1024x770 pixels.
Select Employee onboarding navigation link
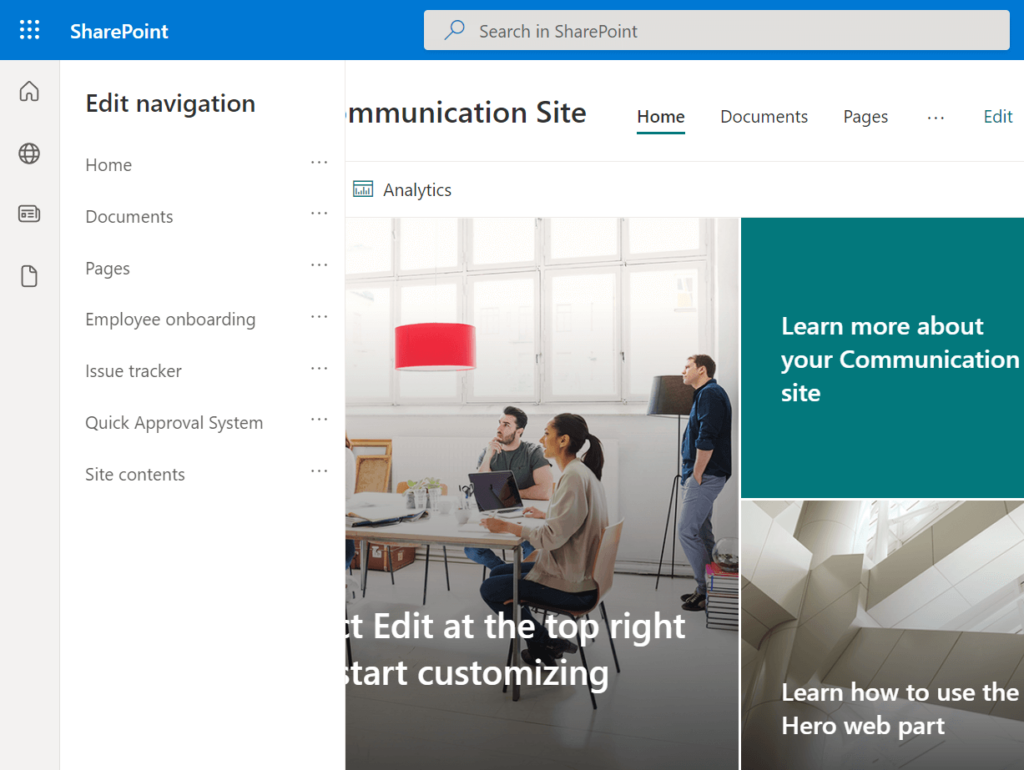[x=170, y=319]
